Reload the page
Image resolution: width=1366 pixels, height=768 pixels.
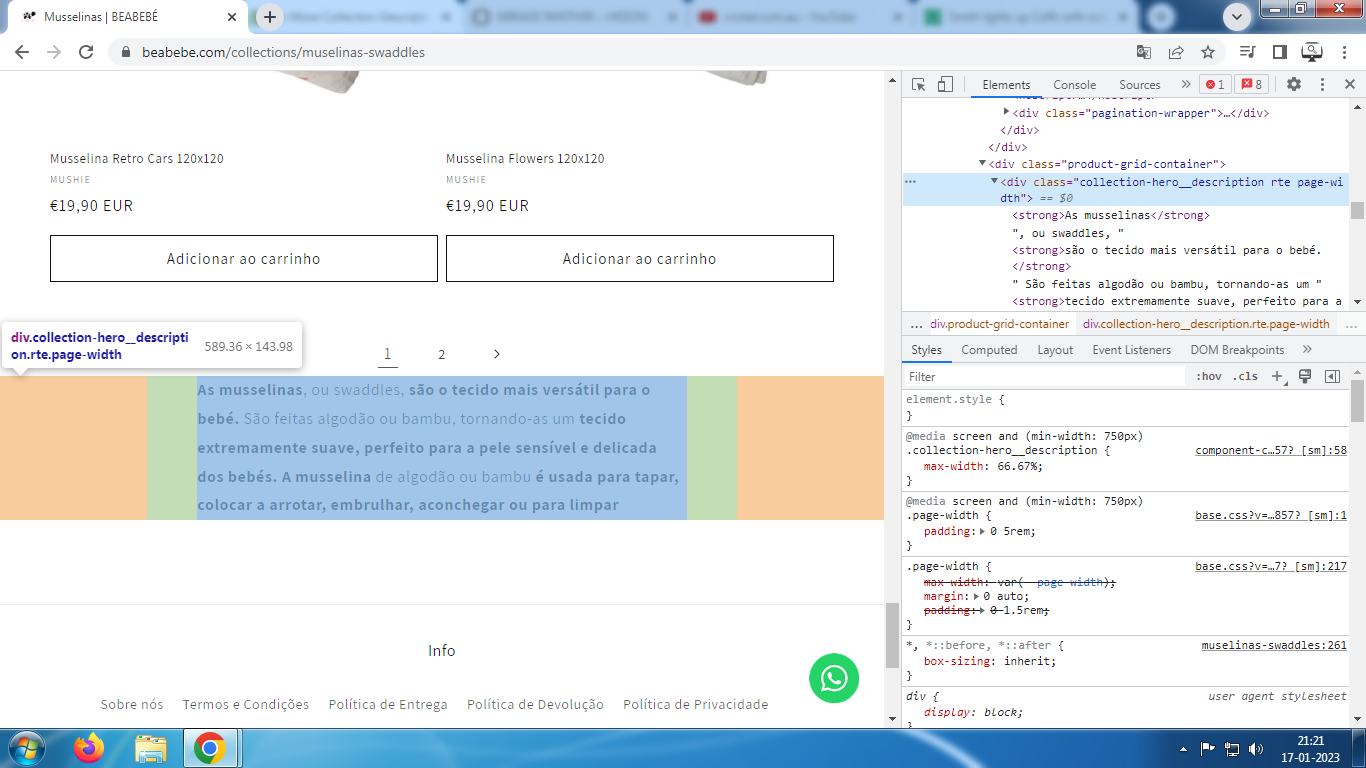click(x=86, y=52)
